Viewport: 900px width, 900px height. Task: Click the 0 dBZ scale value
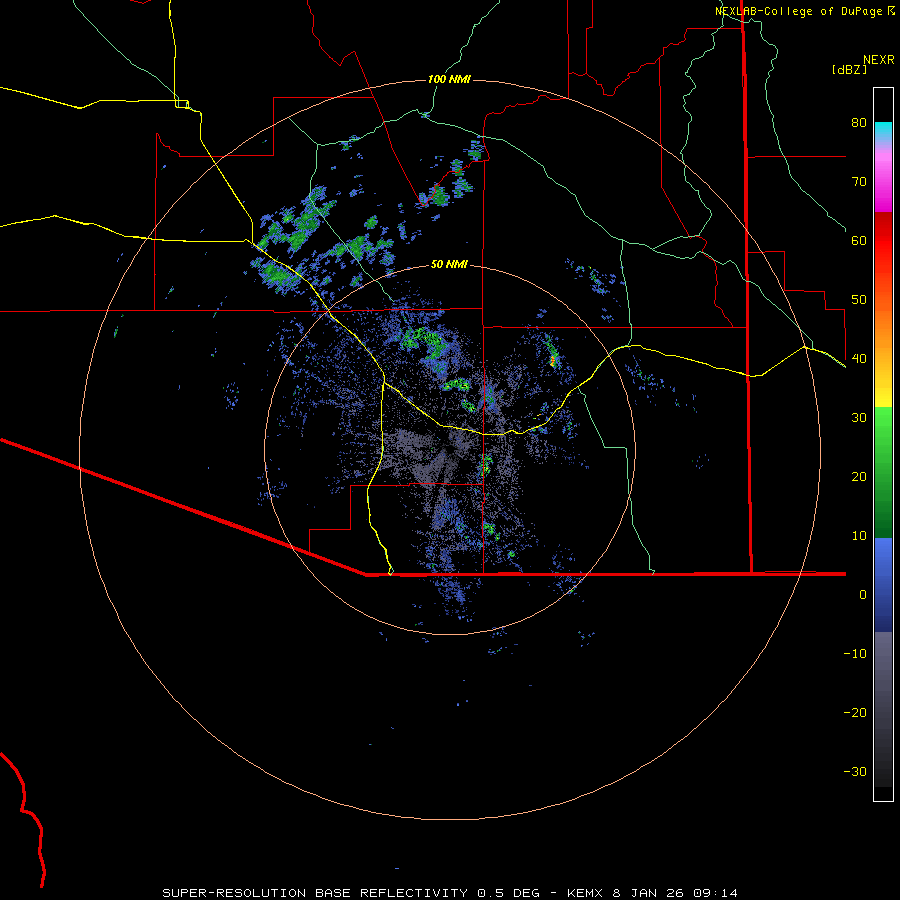[863, 595]
